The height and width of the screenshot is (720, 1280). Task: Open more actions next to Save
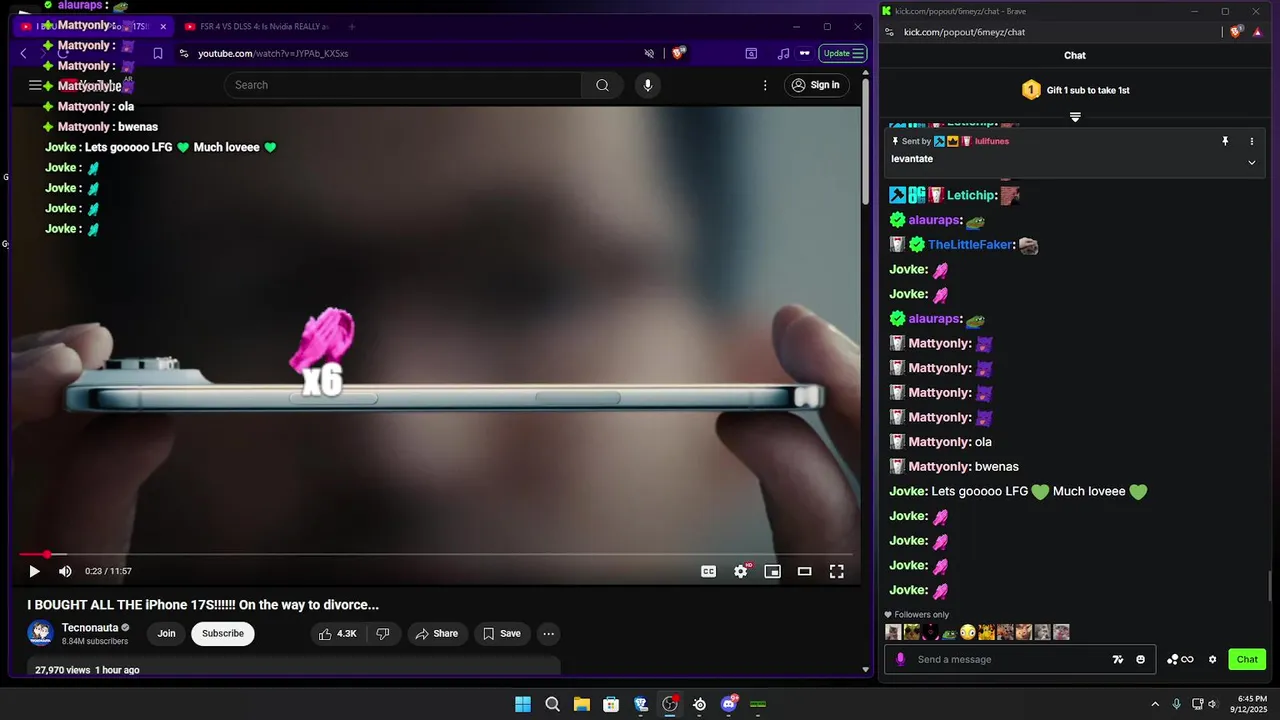point(548,633)
